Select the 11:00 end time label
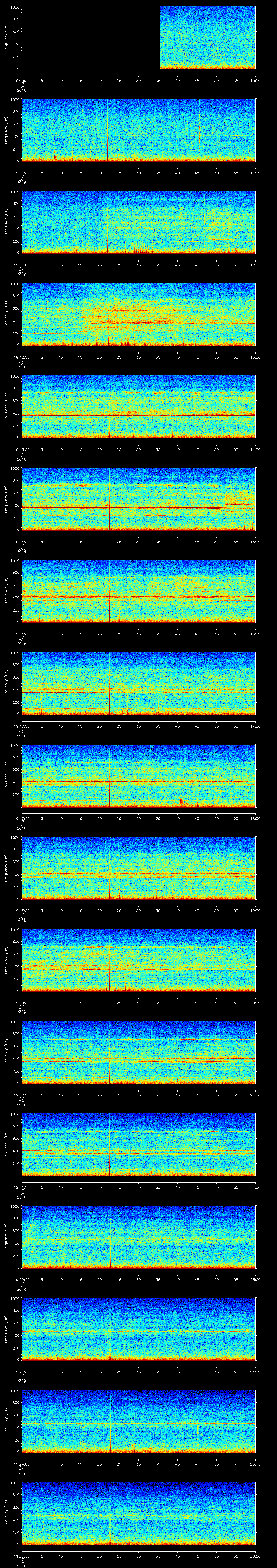This screenshot has width=277, height=1568. coord(256,173)
